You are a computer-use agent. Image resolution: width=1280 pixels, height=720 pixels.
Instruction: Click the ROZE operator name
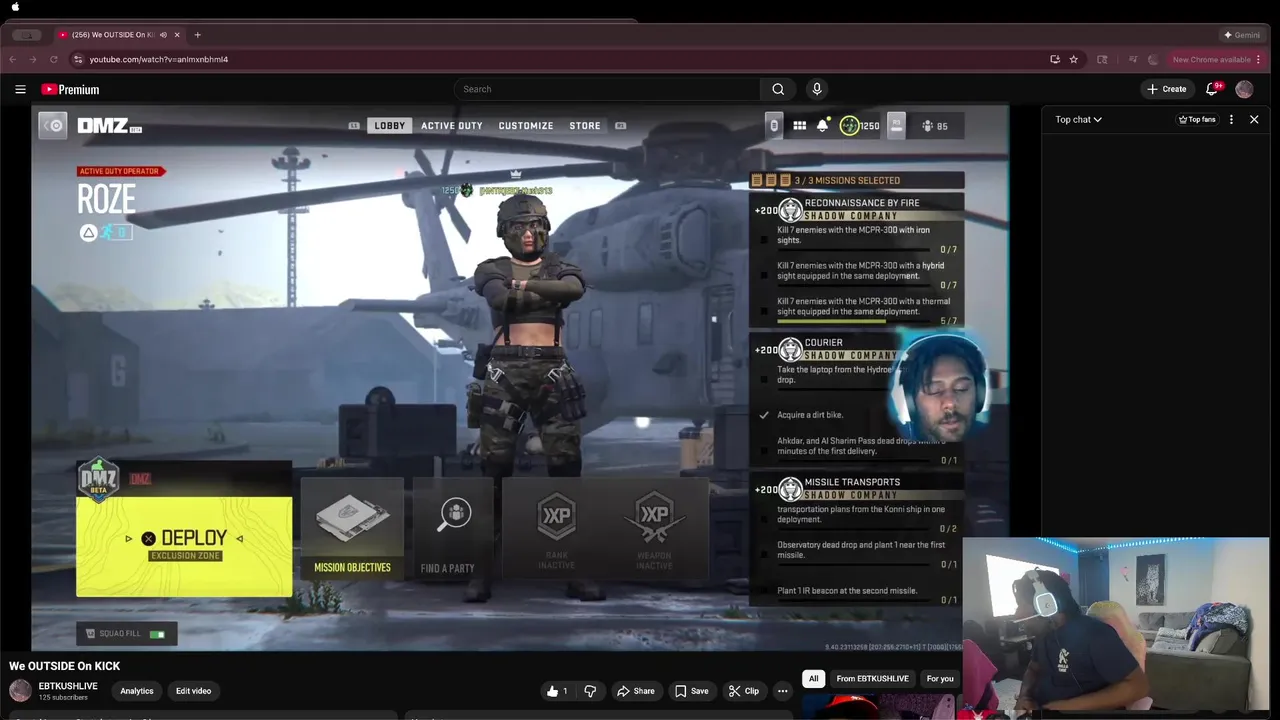click(x=106, y=200)
